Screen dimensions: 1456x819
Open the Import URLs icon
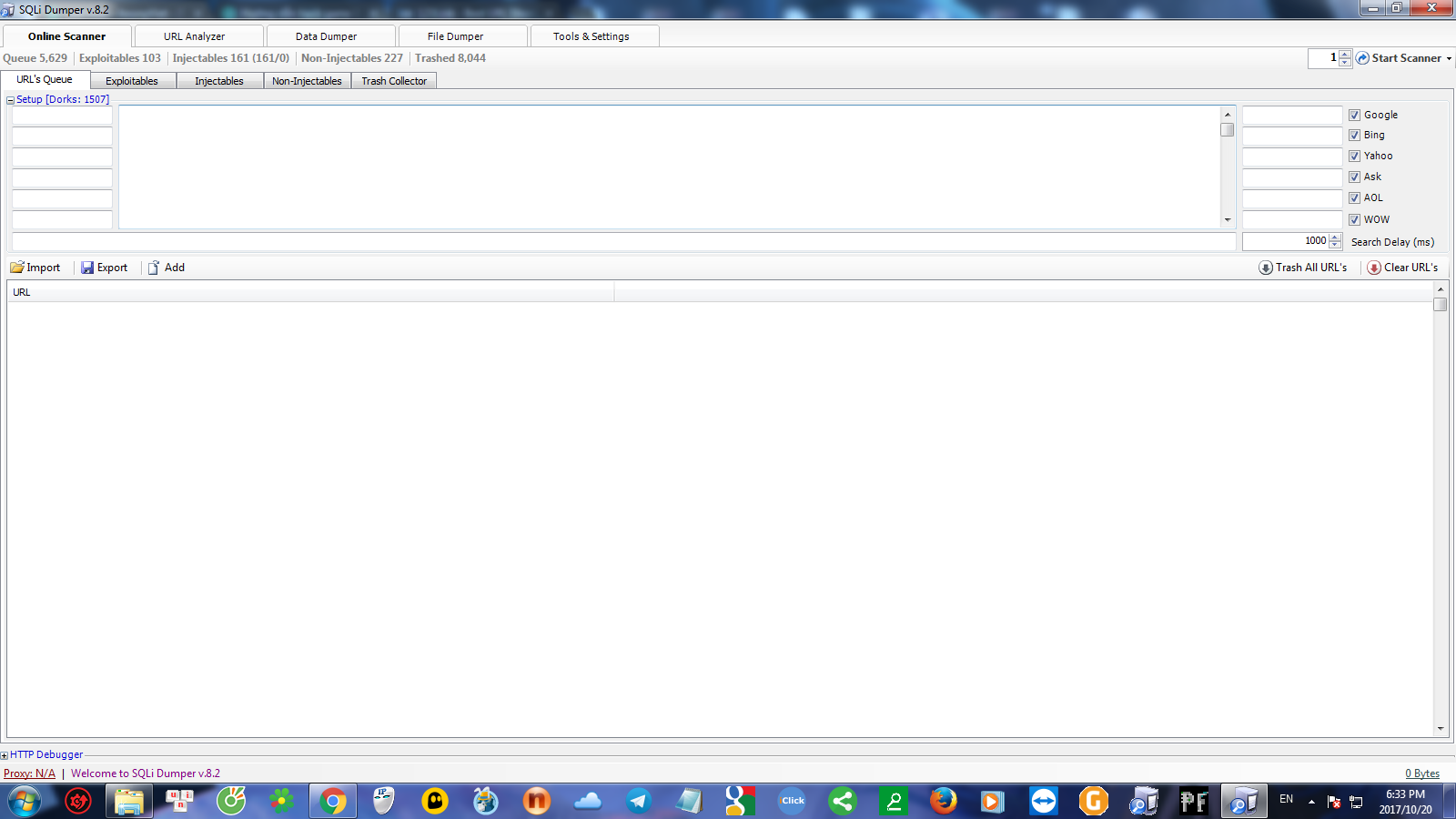16,267
